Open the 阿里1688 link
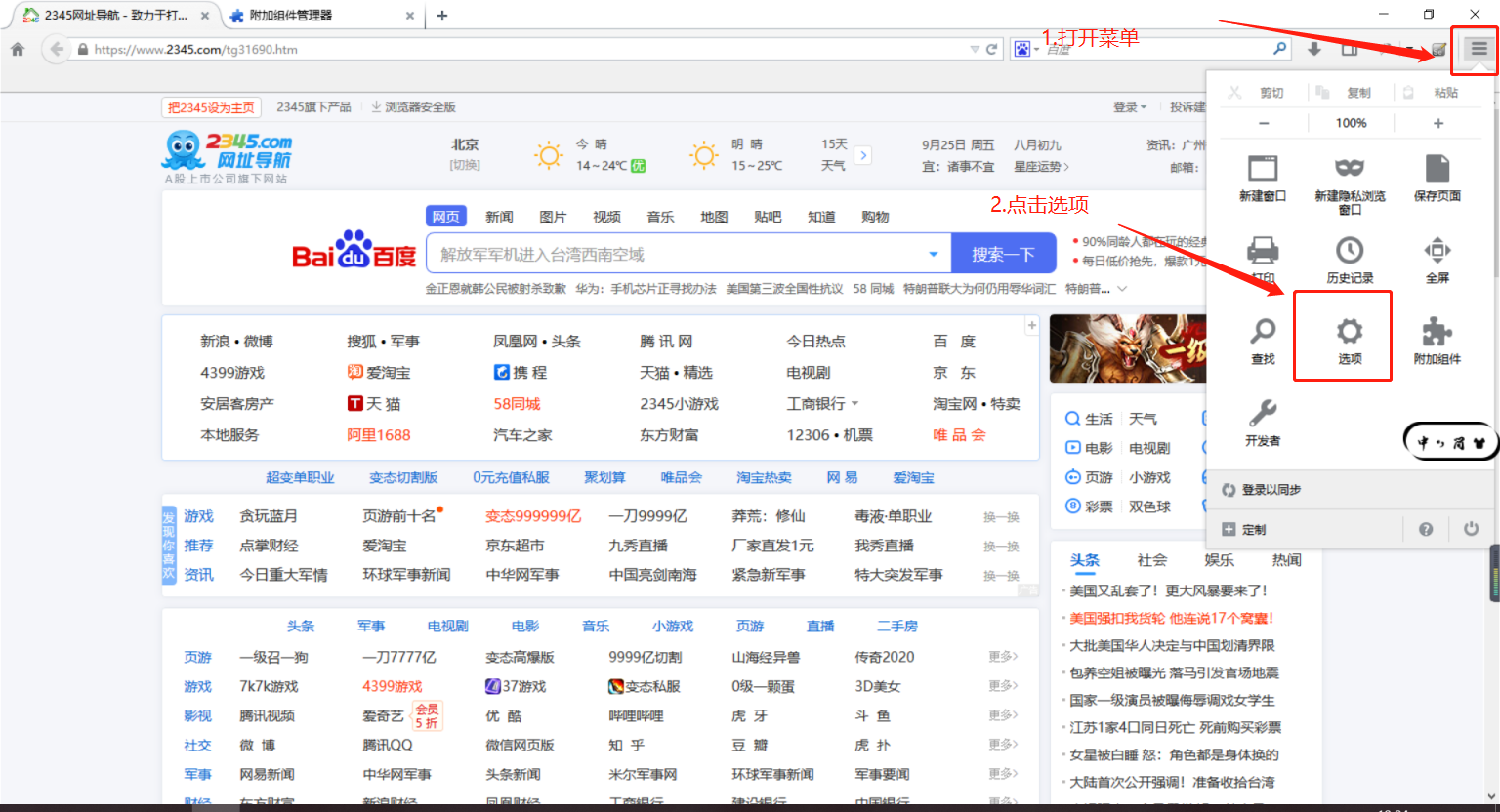The image size is (1500, 812). (x=379, y=434)
